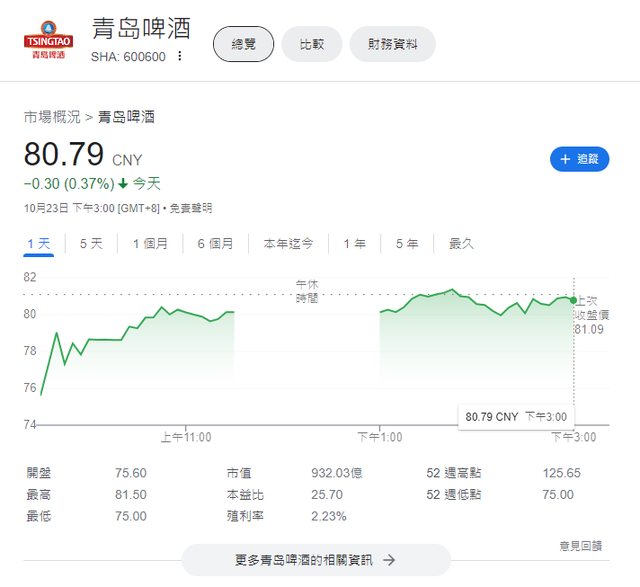
Task: Switch to the 比較 compare tab
Action: [x=311, y=44]
